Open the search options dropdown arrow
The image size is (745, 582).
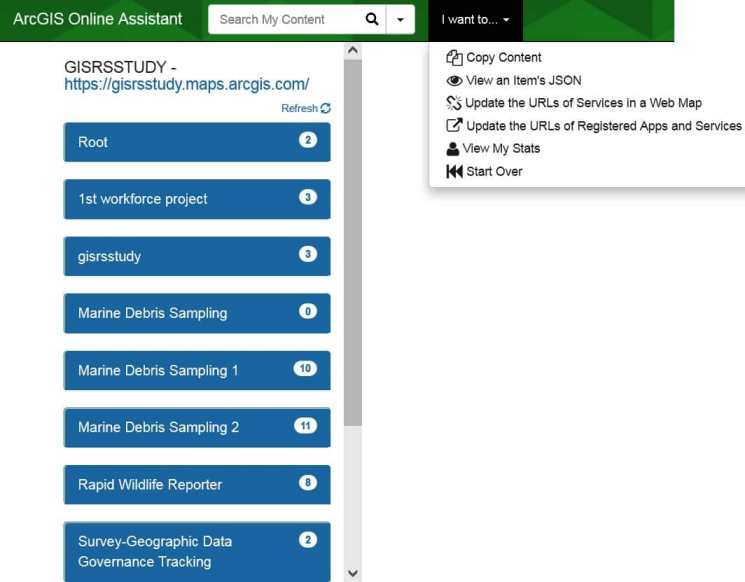coord(401,19)
